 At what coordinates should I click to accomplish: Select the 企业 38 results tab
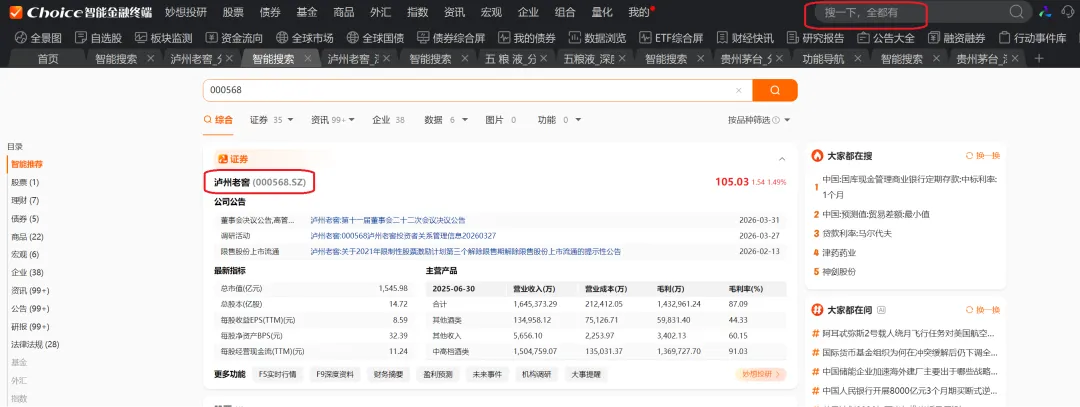388,120
